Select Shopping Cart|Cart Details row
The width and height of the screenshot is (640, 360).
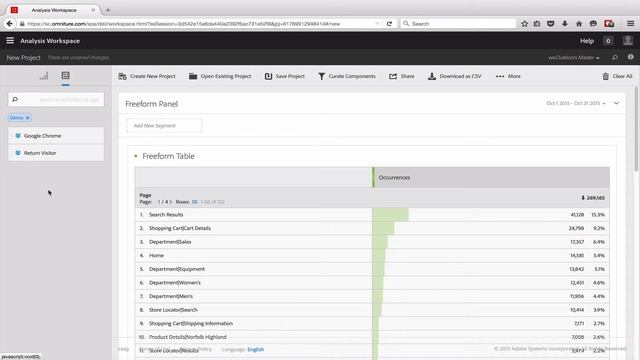372,228
